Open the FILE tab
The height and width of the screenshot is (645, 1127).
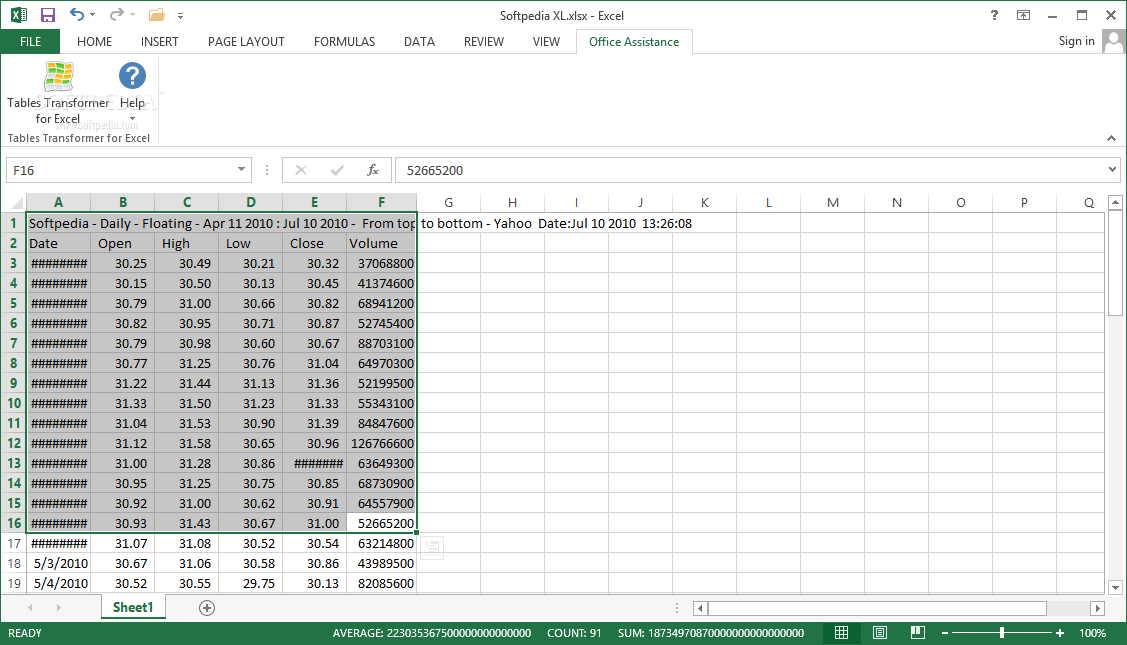click(x=30, y=42)
